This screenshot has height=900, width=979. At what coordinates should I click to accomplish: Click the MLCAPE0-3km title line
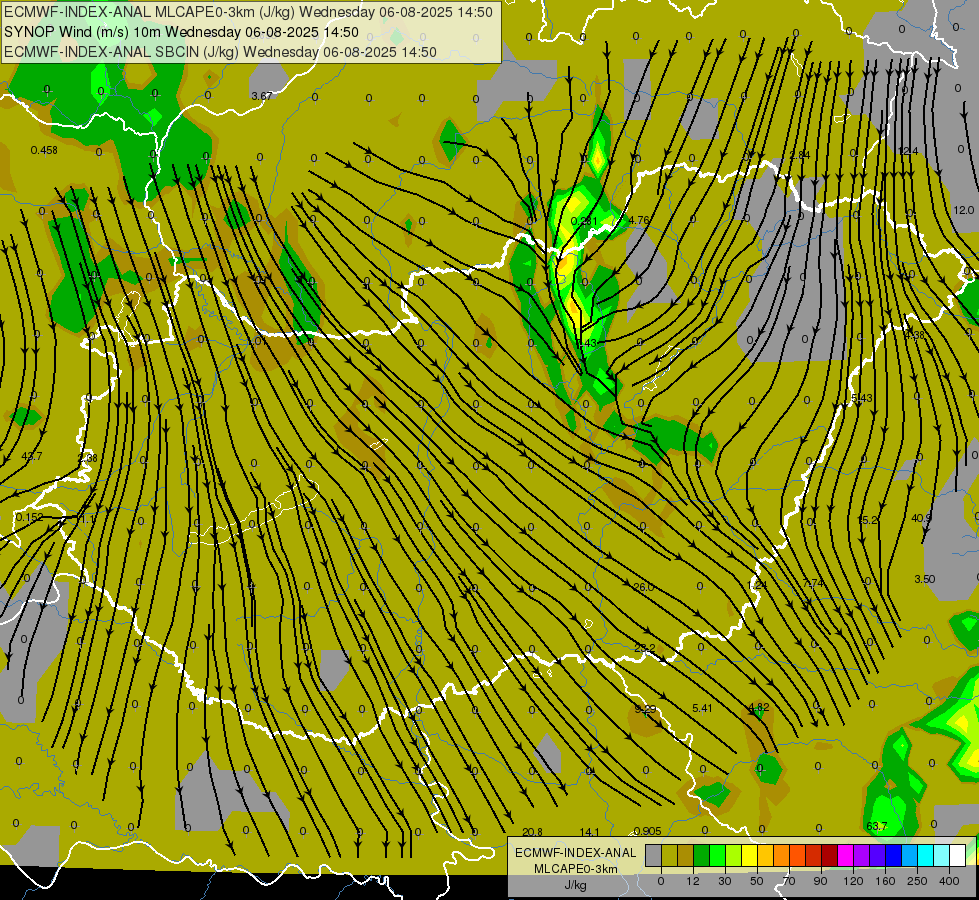[248, 12]
